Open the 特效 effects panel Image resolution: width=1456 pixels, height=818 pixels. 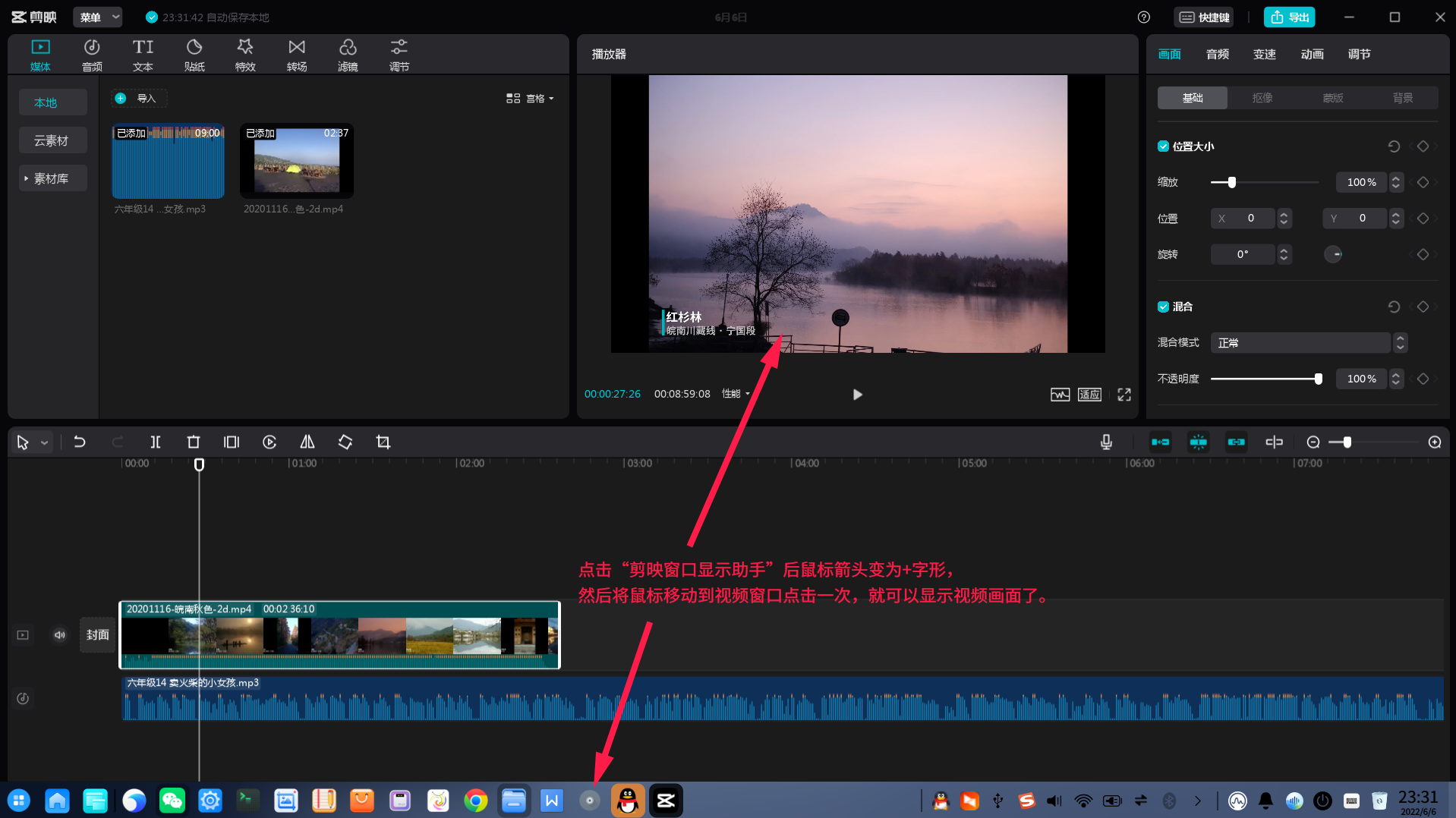244,54
